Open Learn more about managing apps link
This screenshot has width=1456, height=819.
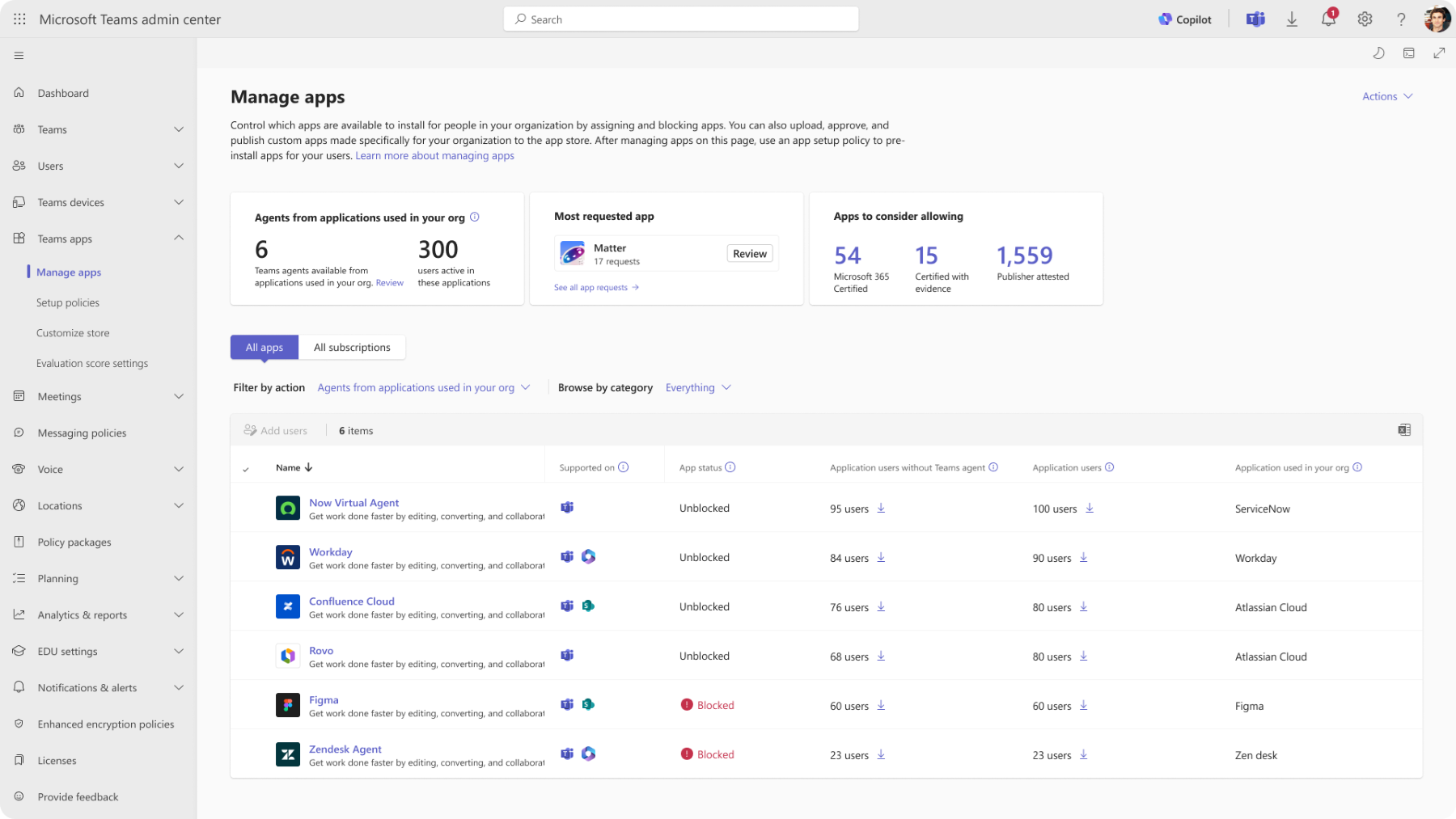(x=435, y=156)
